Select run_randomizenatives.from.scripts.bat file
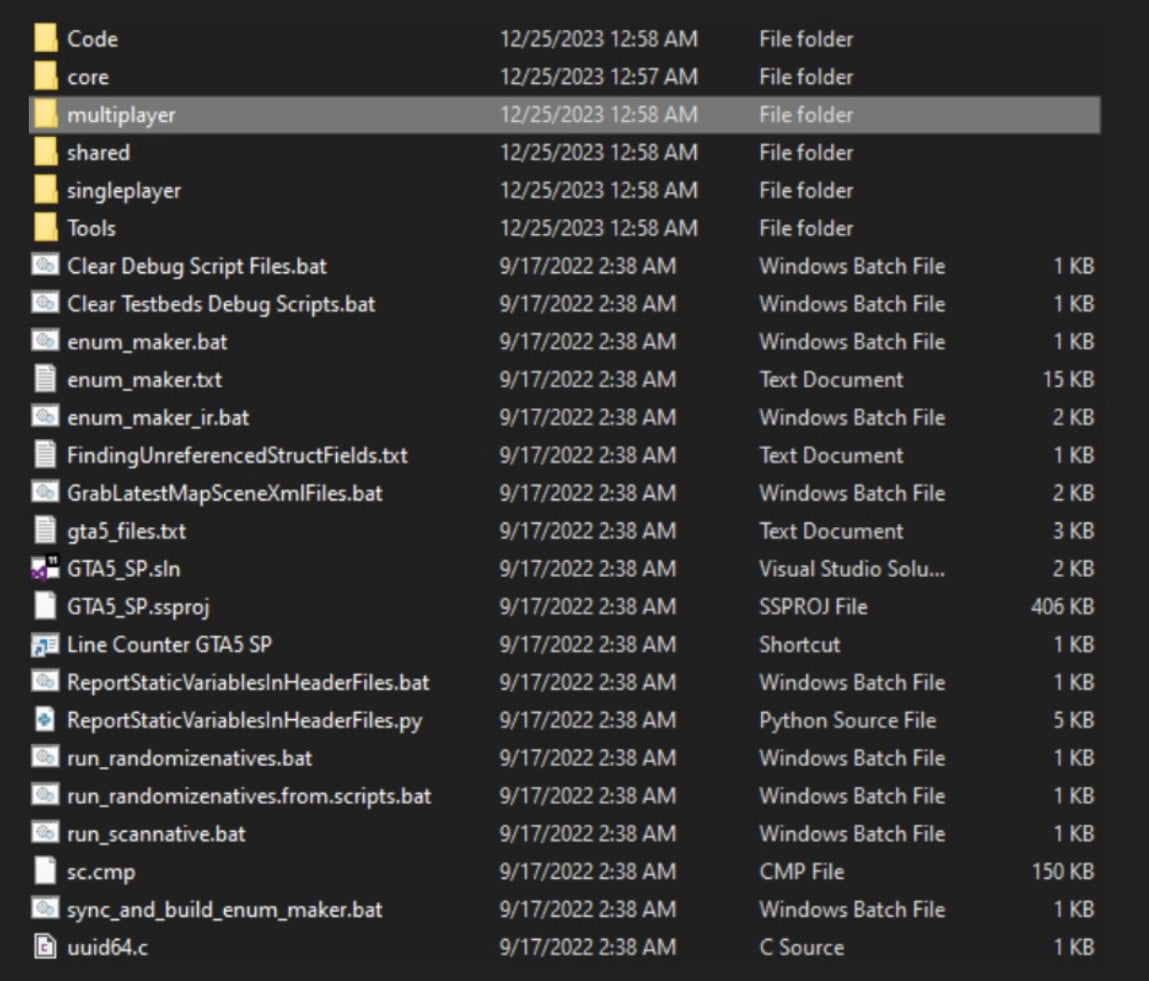 [249, 796]
